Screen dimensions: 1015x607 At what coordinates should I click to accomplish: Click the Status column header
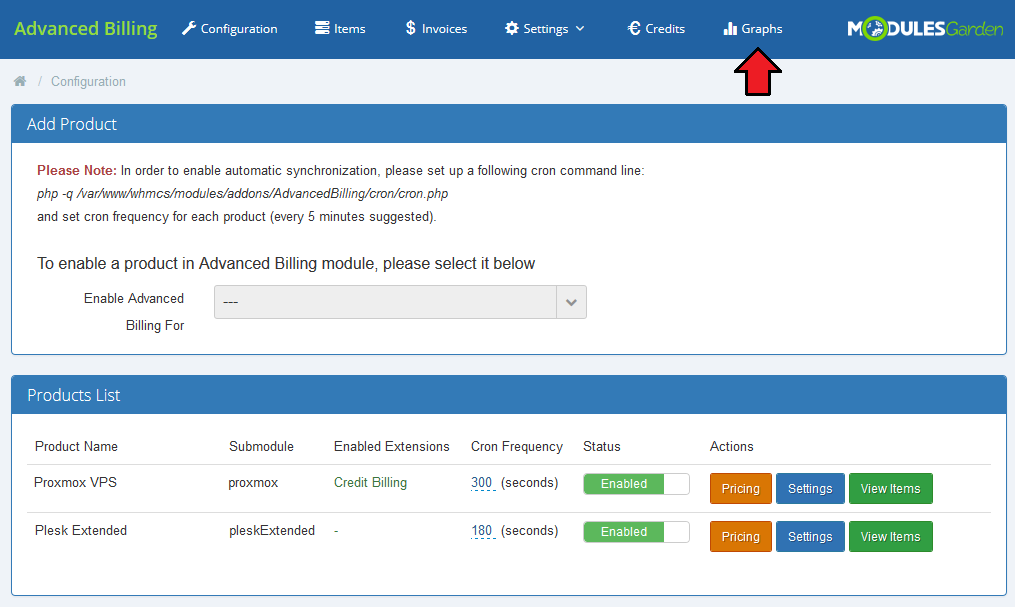click(x=602, y=447)
